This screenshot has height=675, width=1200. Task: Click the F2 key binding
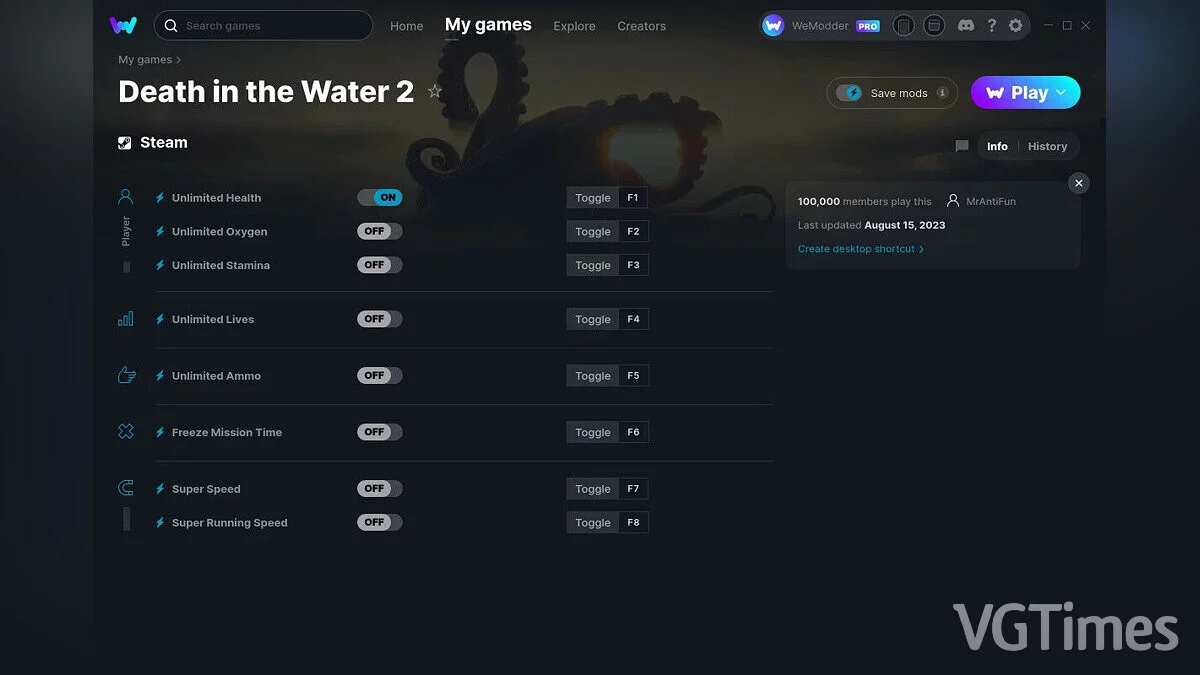633,231
